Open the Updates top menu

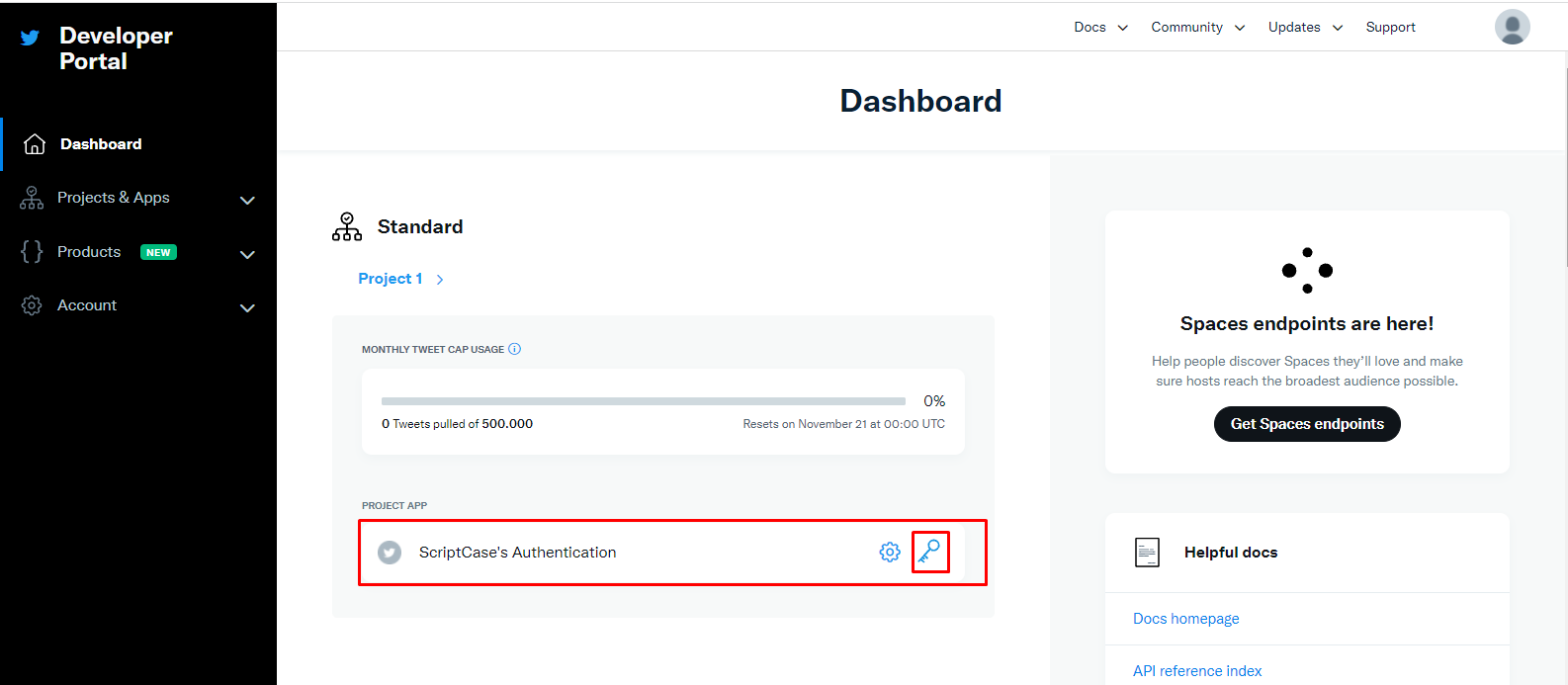pos(1294,27)
